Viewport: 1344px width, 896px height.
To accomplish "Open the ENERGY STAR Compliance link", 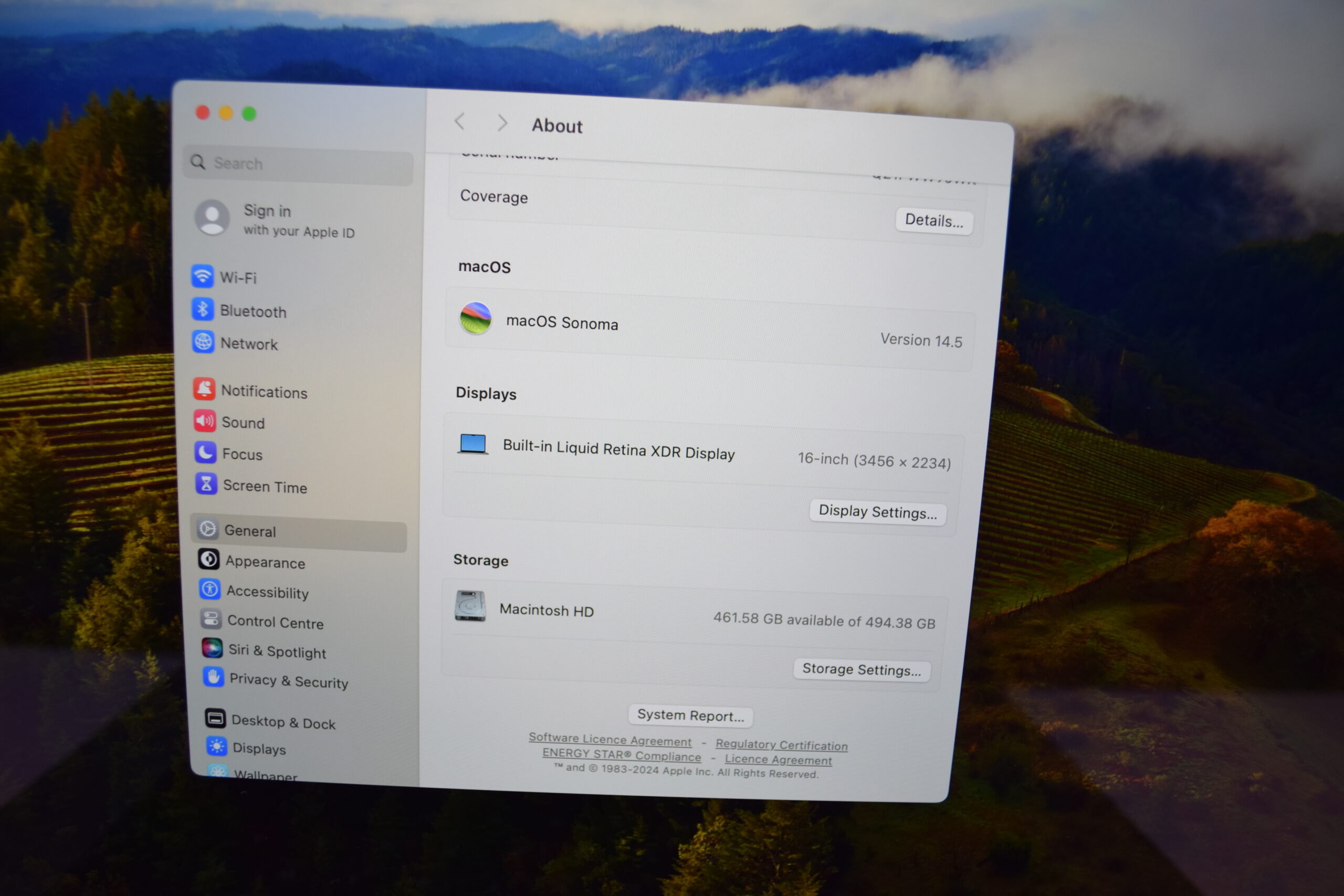I will [x=622, y=754].
